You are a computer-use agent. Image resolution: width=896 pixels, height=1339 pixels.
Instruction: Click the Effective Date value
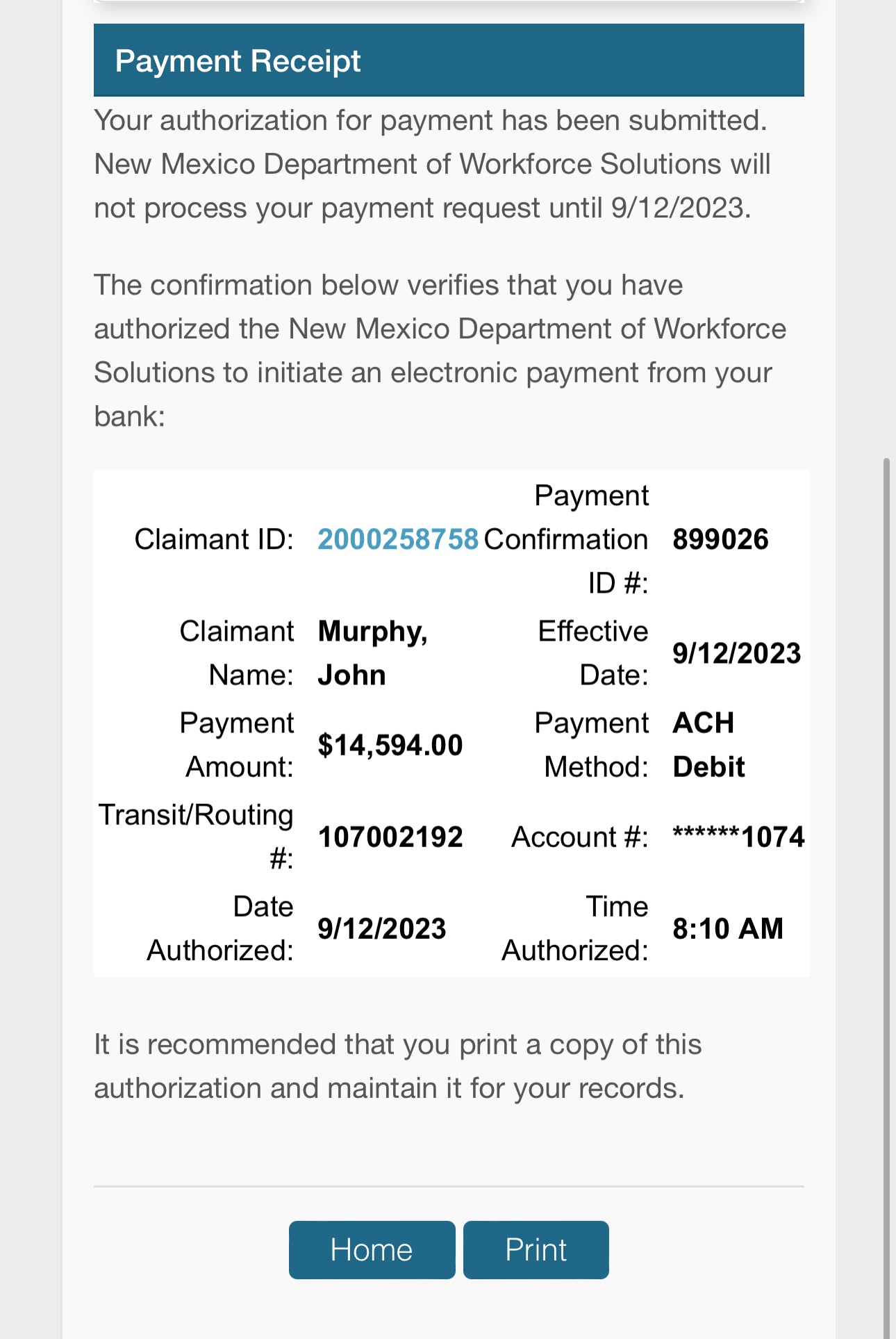[x=736, y=653]
